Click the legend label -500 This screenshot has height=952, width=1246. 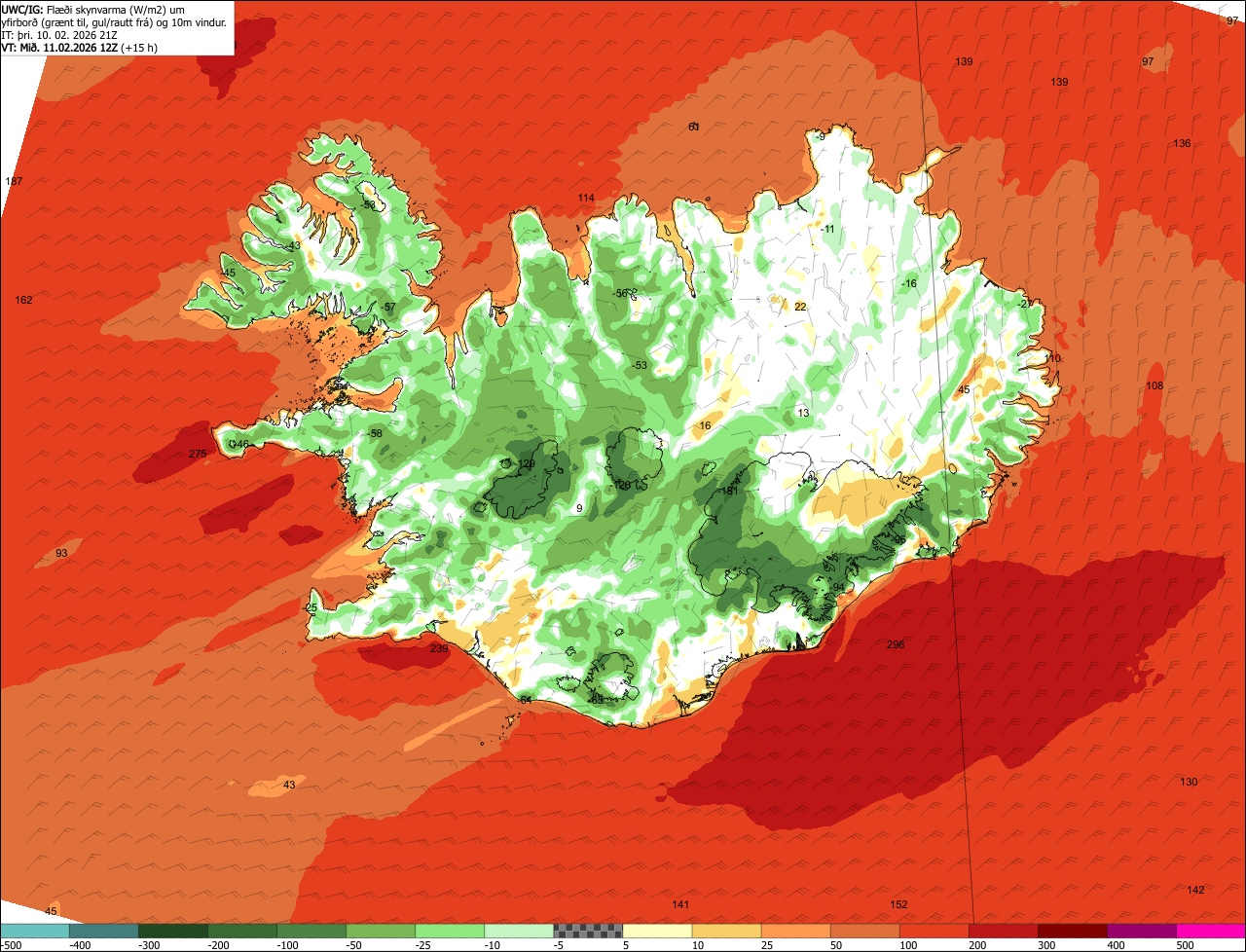click(x=11, y=945)
